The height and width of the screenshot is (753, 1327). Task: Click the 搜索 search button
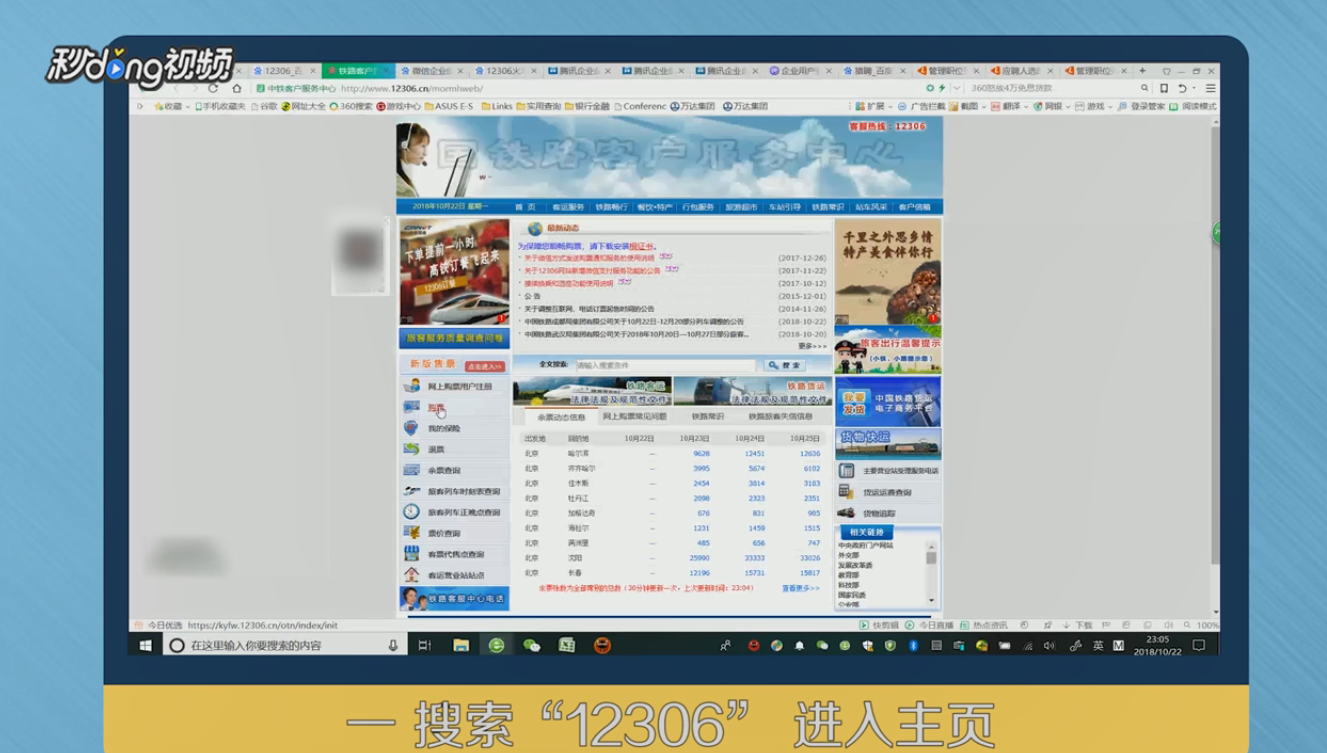tap(785, 365)
